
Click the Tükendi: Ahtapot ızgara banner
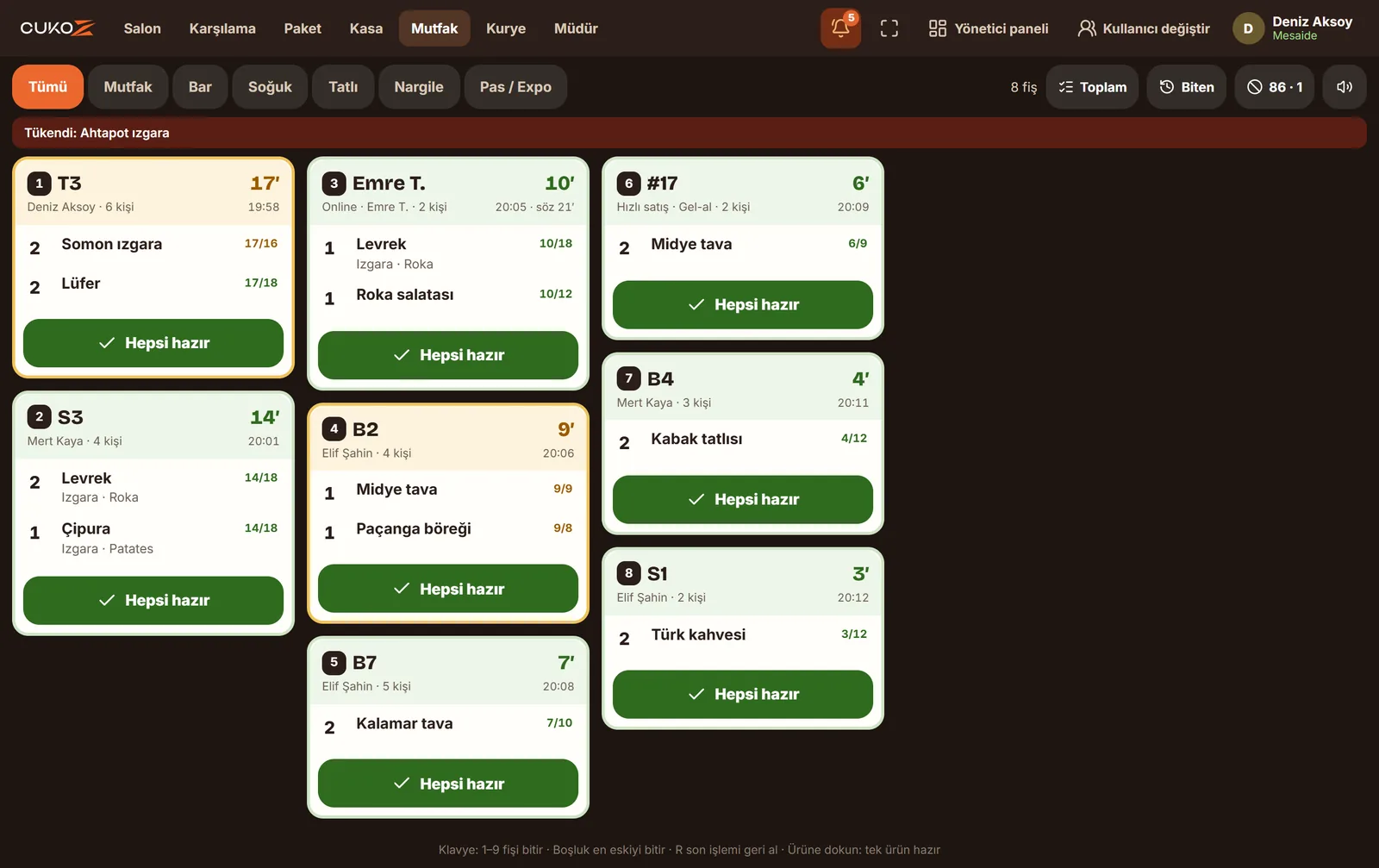pos(689,133)
